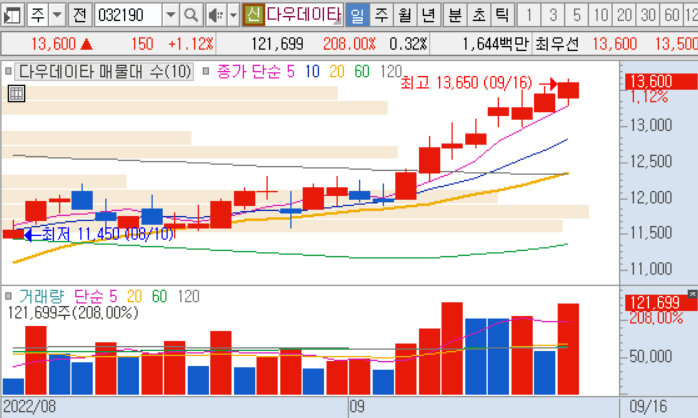
Task: Click volume ratio 208.00% in quote bar
Action: 349,44
